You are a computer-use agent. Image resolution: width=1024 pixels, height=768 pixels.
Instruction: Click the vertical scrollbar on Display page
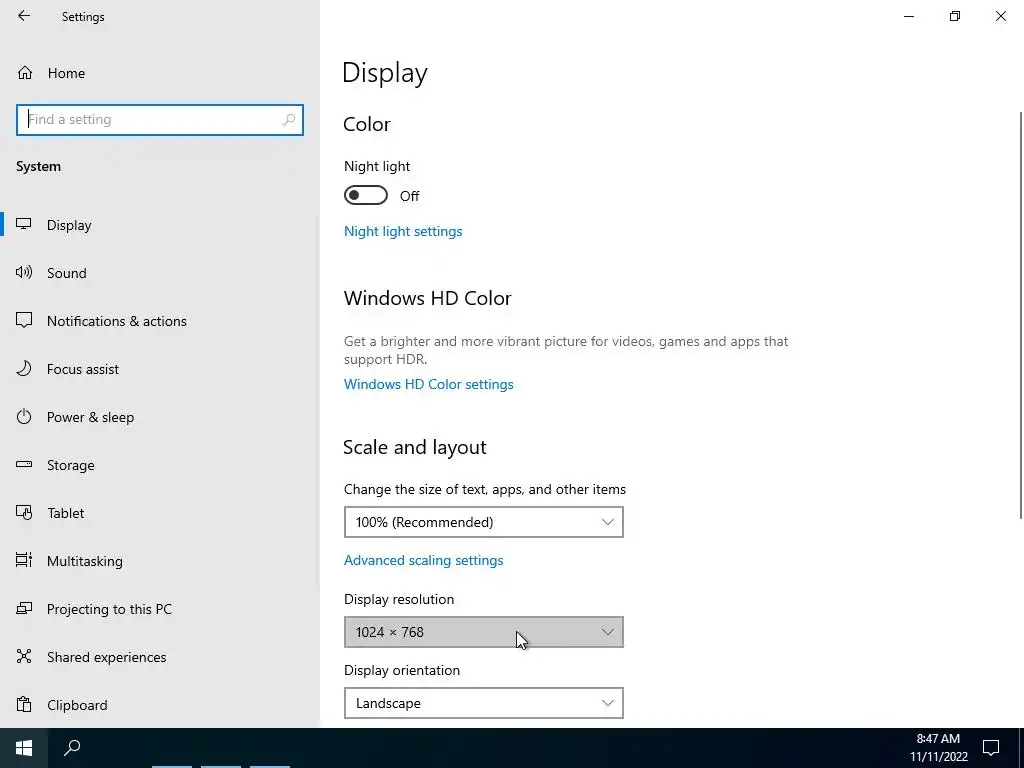1021,315
